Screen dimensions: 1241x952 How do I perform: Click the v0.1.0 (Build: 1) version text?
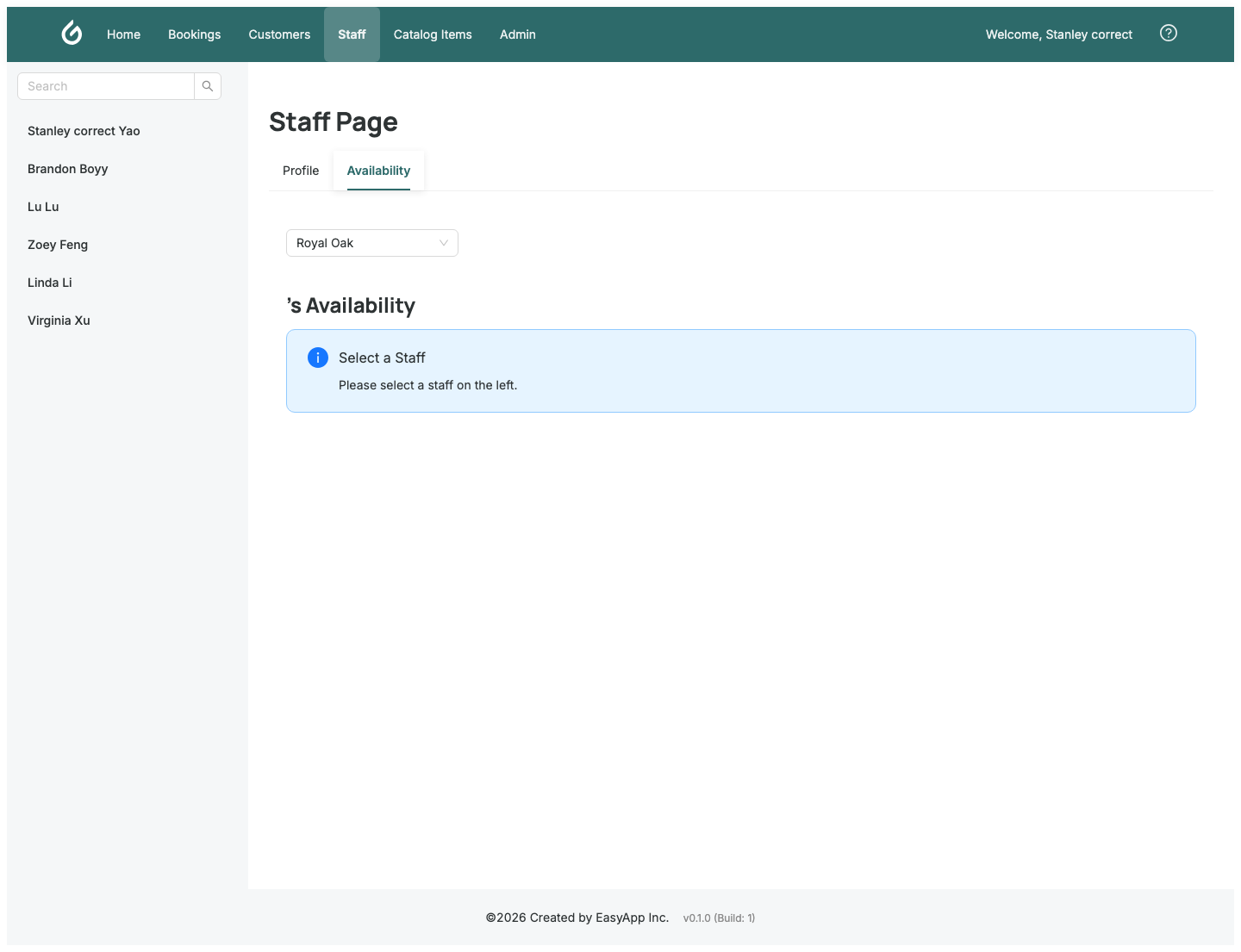(720, 918)
